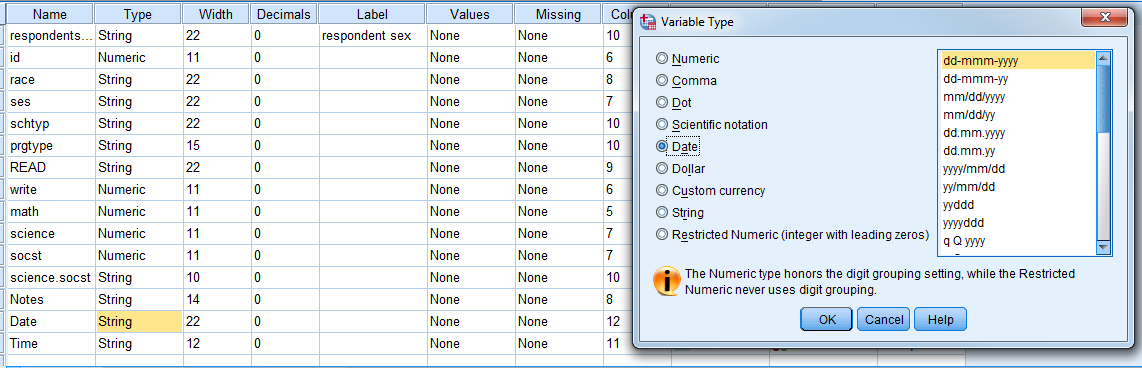Select Scientific notation type
The height and width of the screenshot is (368, 1142).
[x=662, y=125]
